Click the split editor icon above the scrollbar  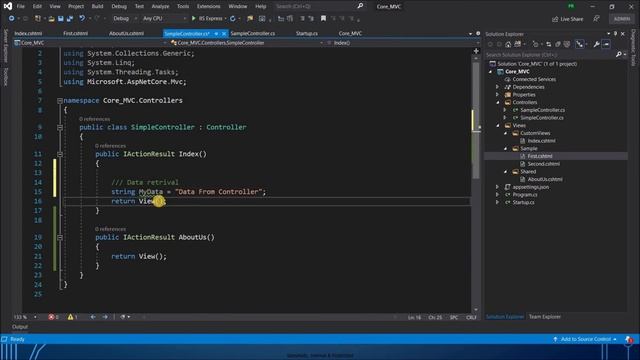(x=476, y=51)
